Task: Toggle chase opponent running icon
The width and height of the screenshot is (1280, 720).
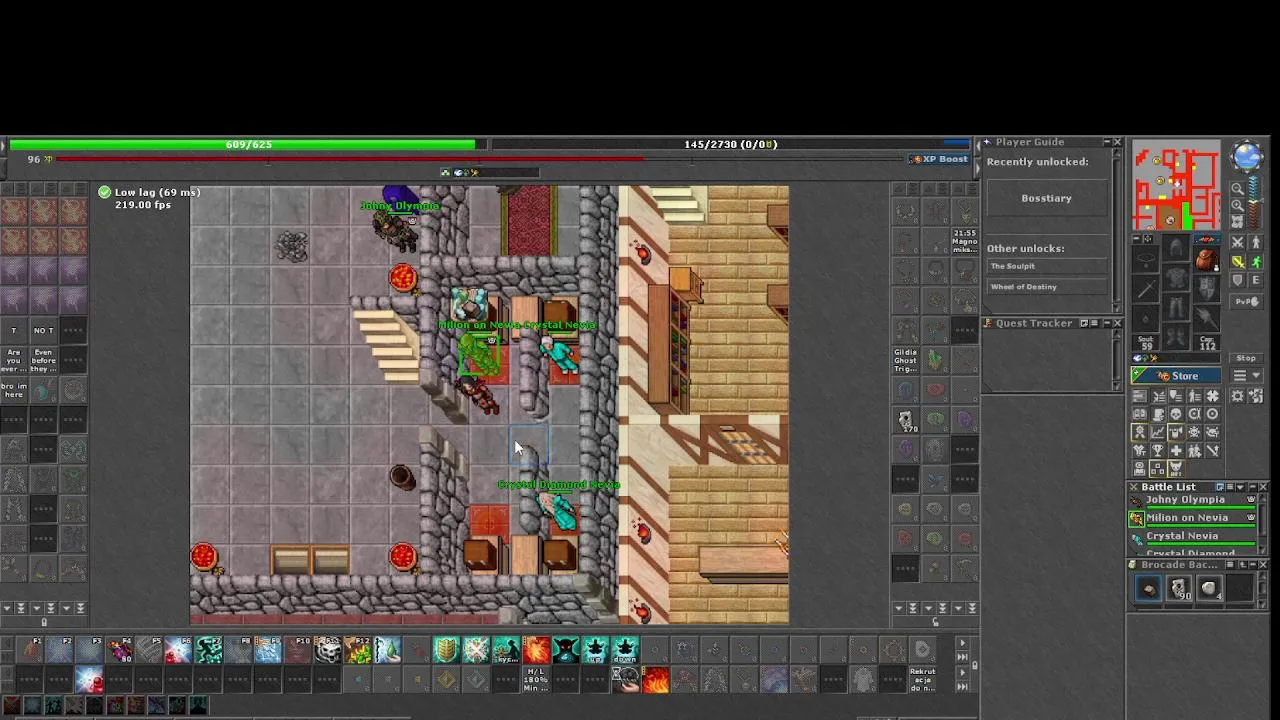Action: point(1255,262)
